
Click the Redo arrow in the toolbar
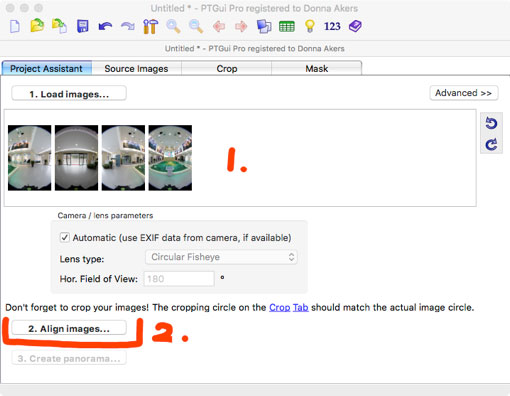tap(128, 26)
